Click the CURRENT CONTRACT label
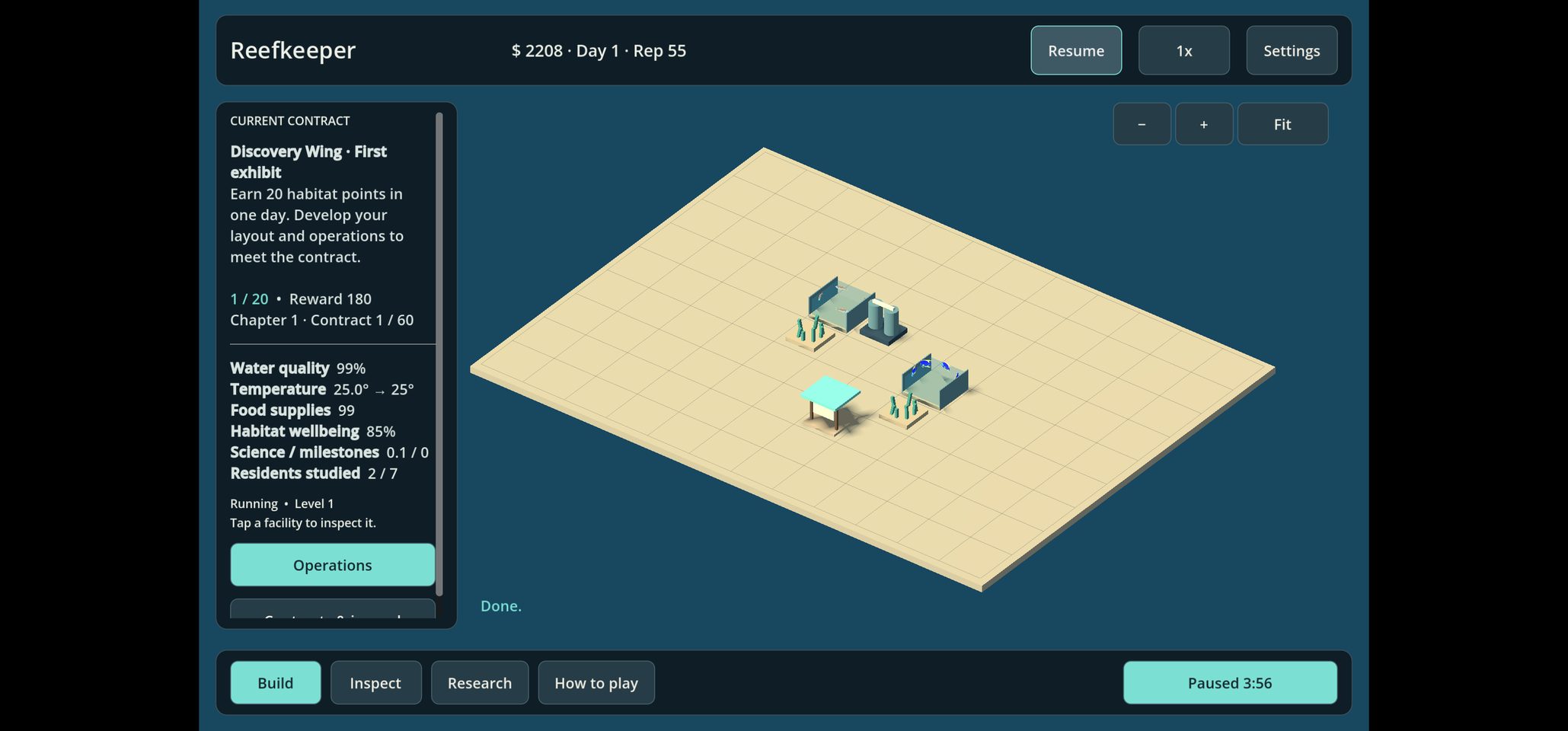Viewport: 1568px width, 731px height. point(290,121)
